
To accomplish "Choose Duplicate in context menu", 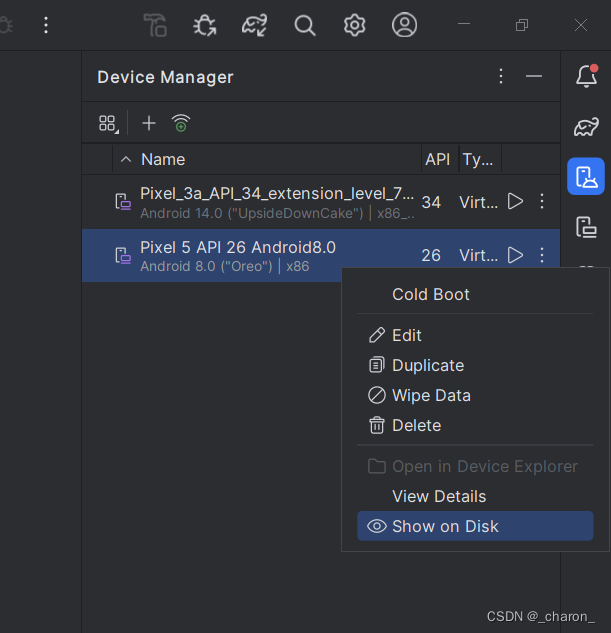I will point(475,365).
